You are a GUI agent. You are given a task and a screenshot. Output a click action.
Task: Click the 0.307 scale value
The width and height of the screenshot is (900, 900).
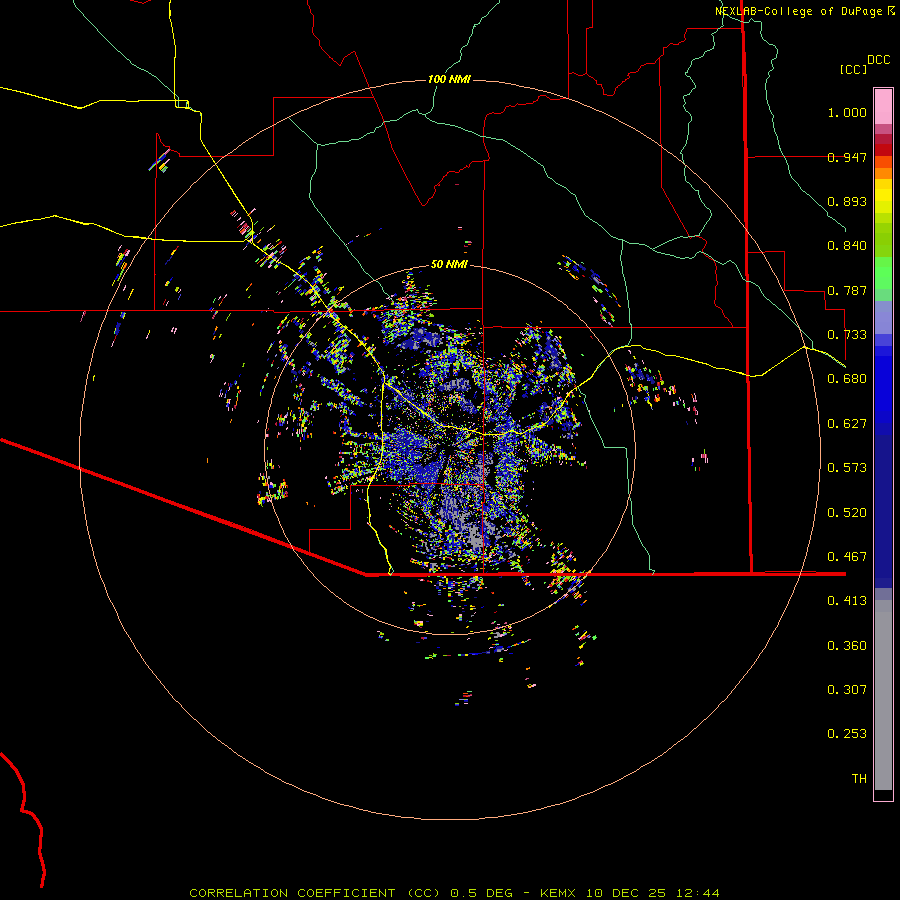coord(847,690)
